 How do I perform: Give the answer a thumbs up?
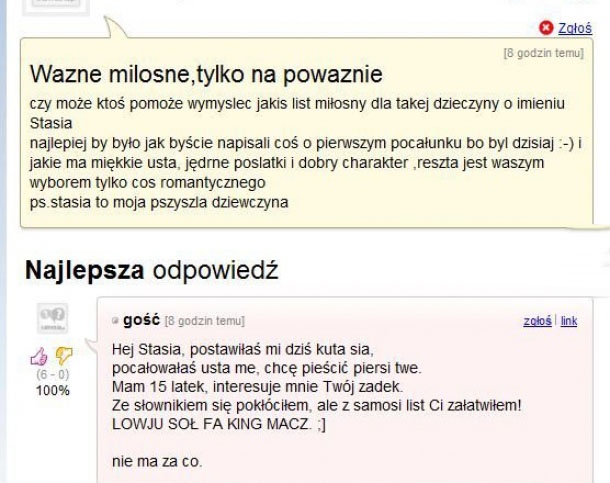click(39, 356)
